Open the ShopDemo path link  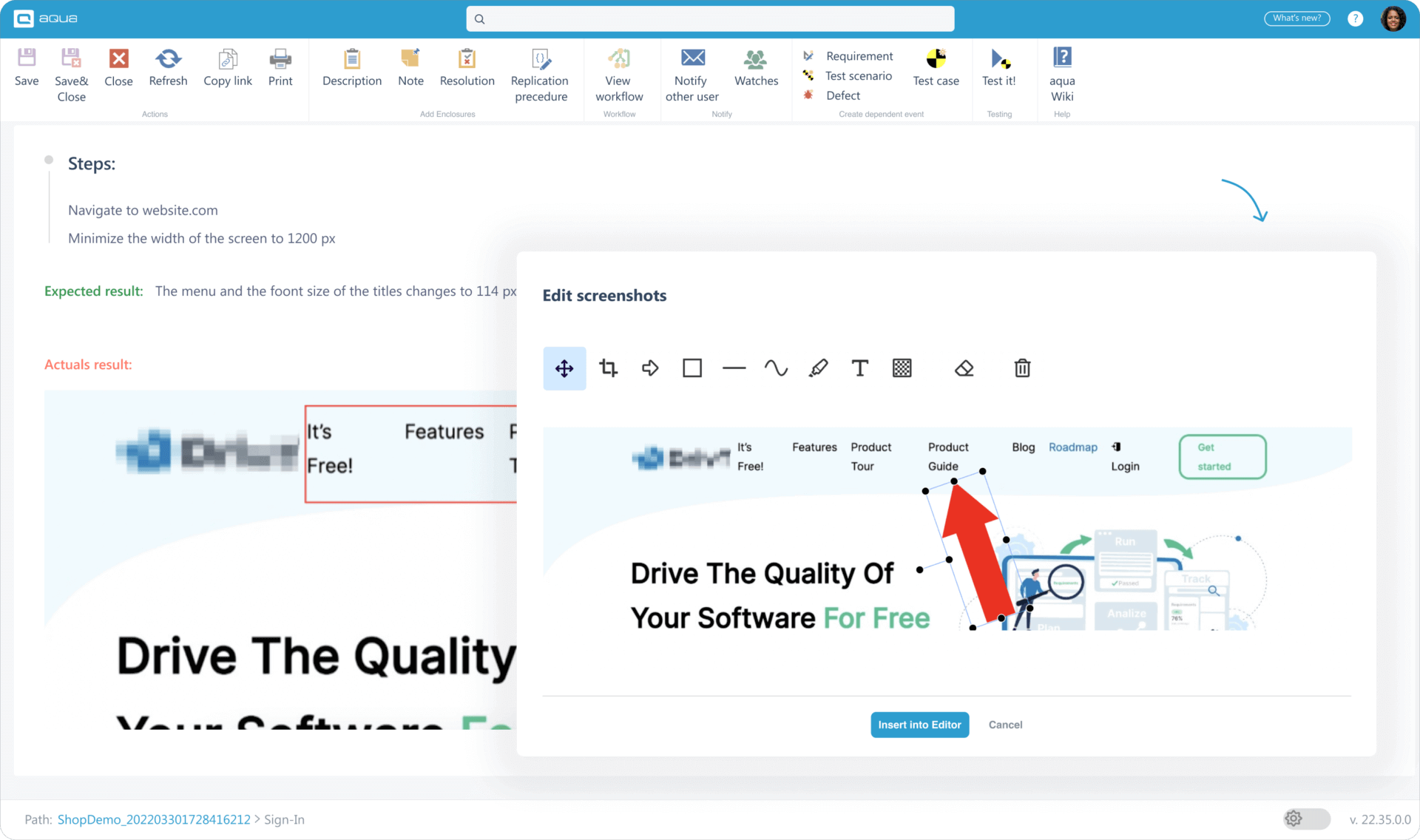(x=154, y=819)
